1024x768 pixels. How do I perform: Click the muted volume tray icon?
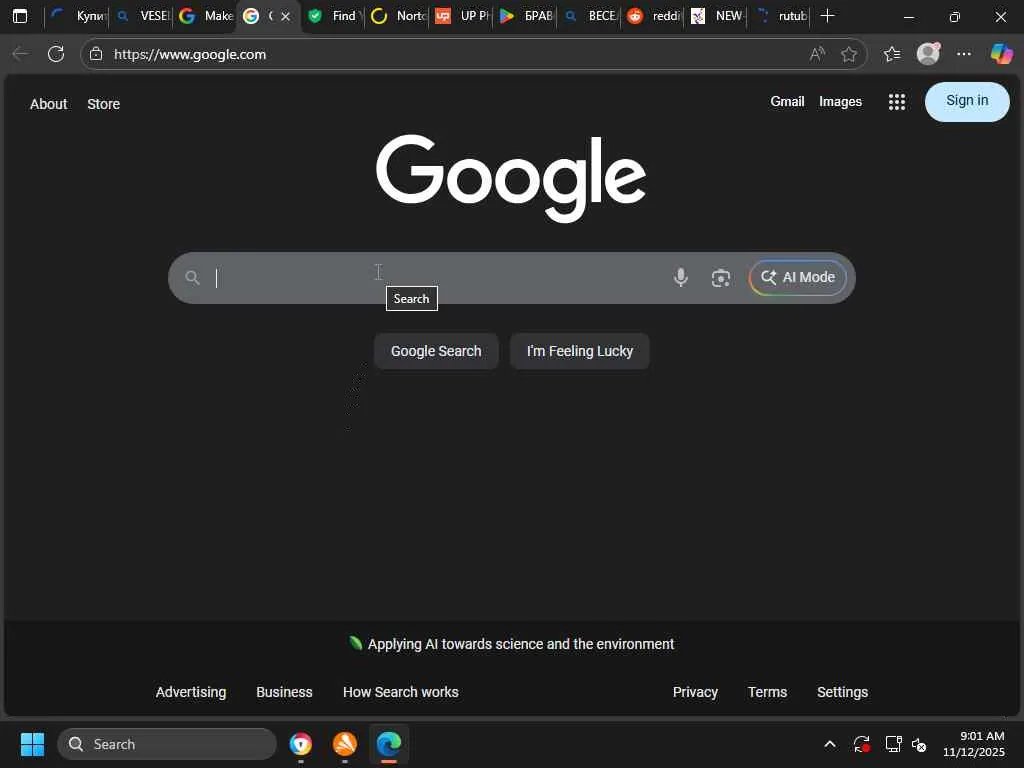pyautogui.click(x=920, y=744)
